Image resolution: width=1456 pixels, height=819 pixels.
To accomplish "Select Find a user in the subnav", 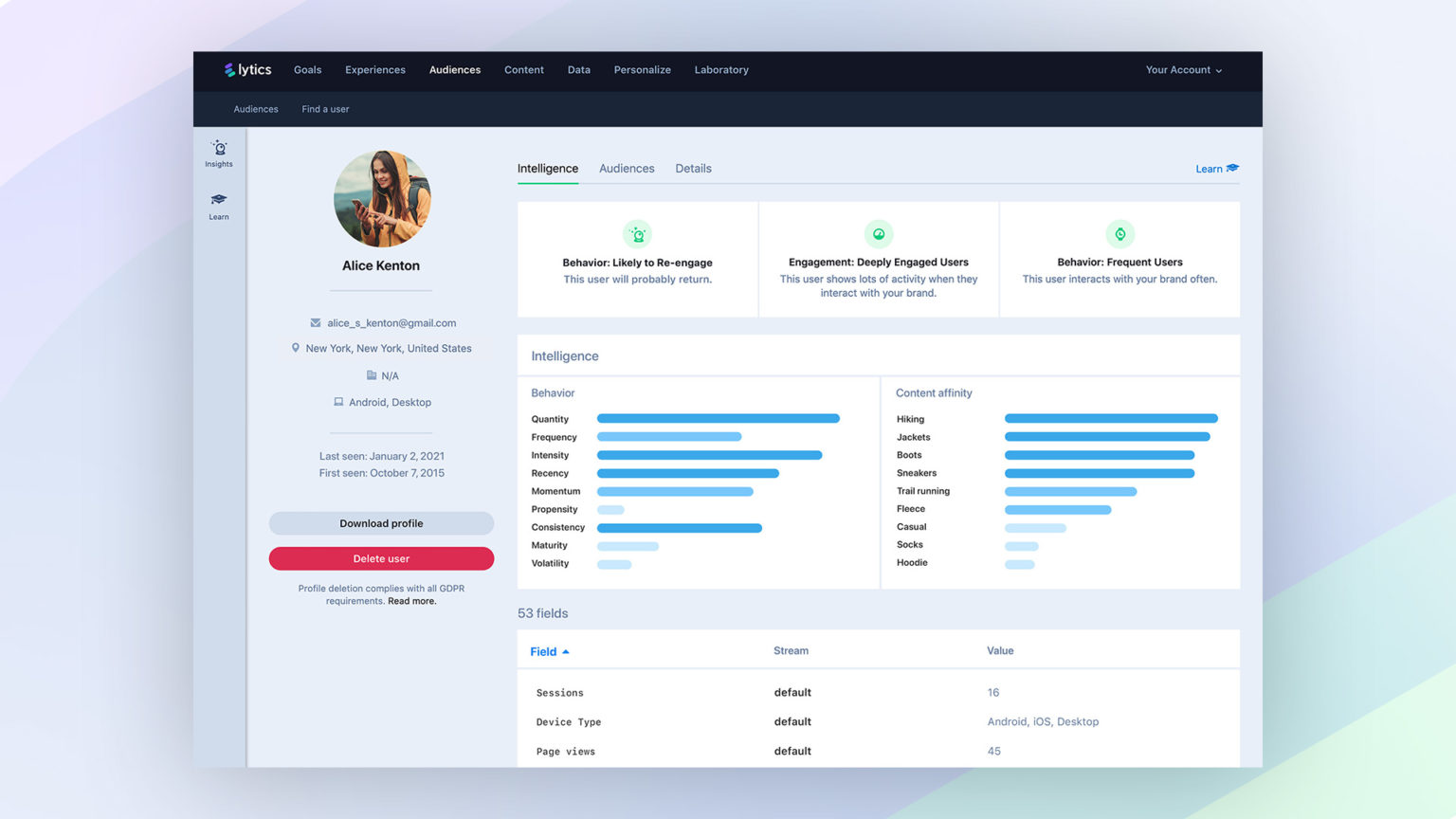I will point(325,109).
